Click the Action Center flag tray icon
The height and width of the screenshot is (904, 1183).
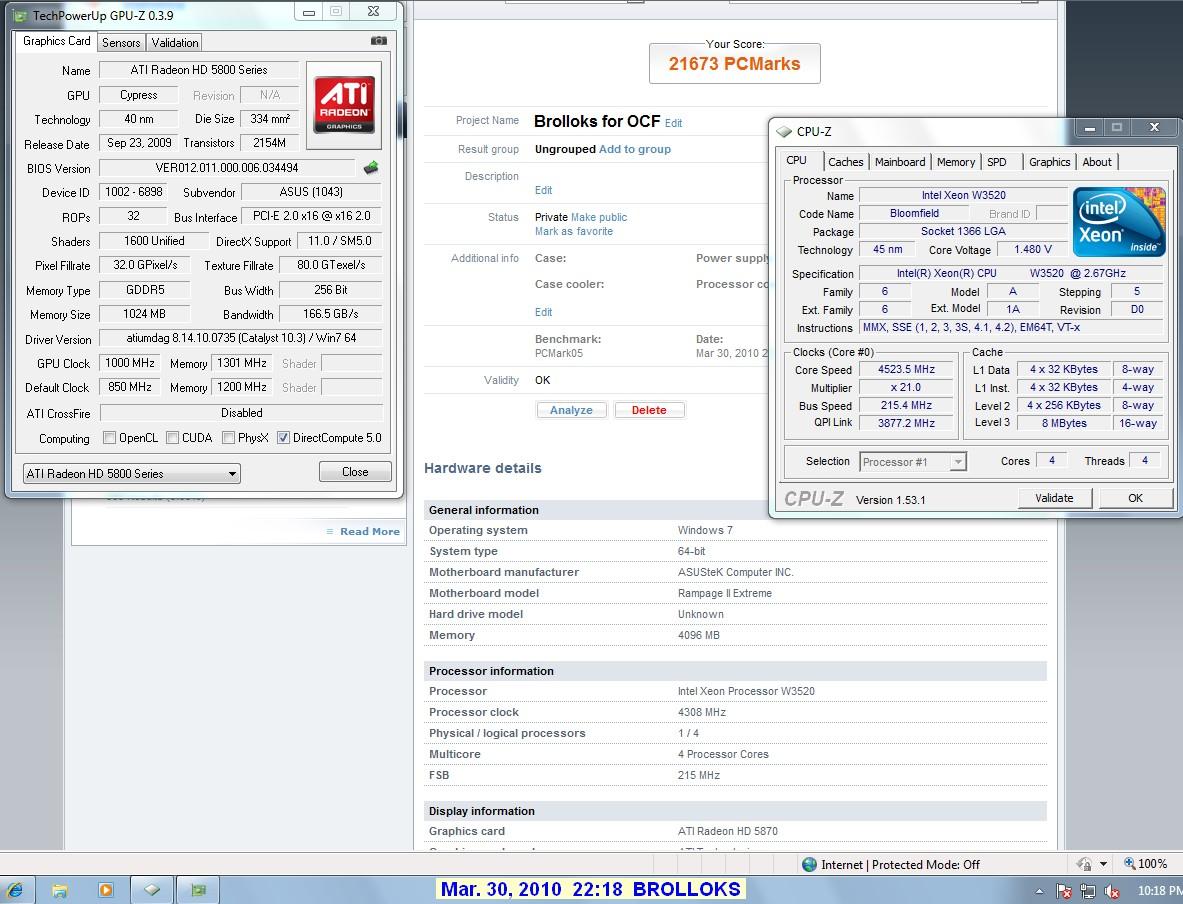[x=1064, y=892]
